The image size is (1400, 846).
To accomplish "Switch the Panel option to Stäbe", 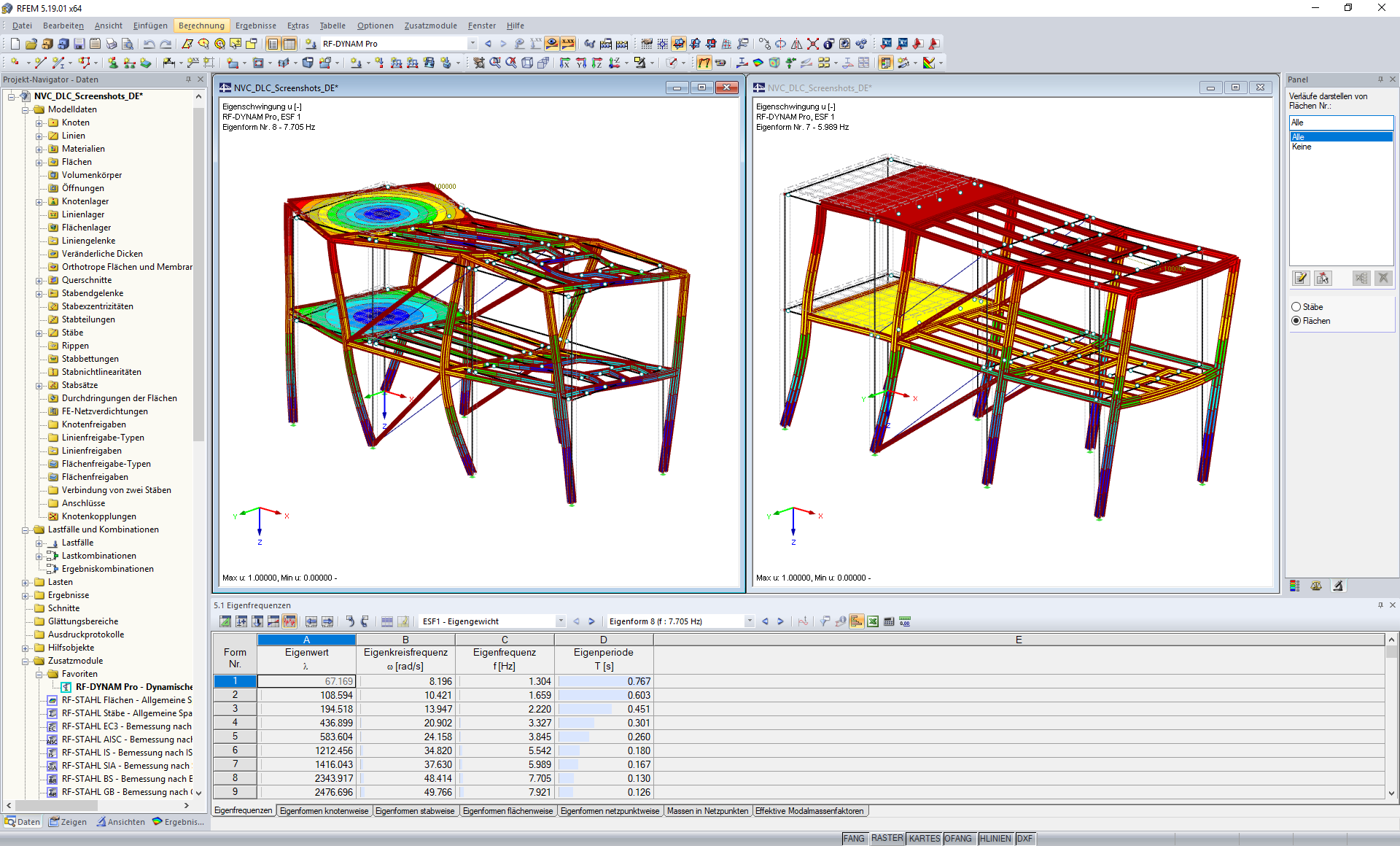I will (x=1296, y=306).
